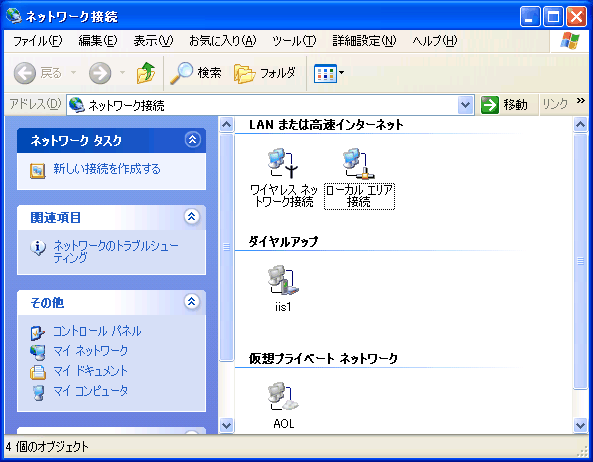The height and width of the screenshot is (462, 593).
Task: Open the 検索 search toolbar button
Action: click(x=196, y=73)
